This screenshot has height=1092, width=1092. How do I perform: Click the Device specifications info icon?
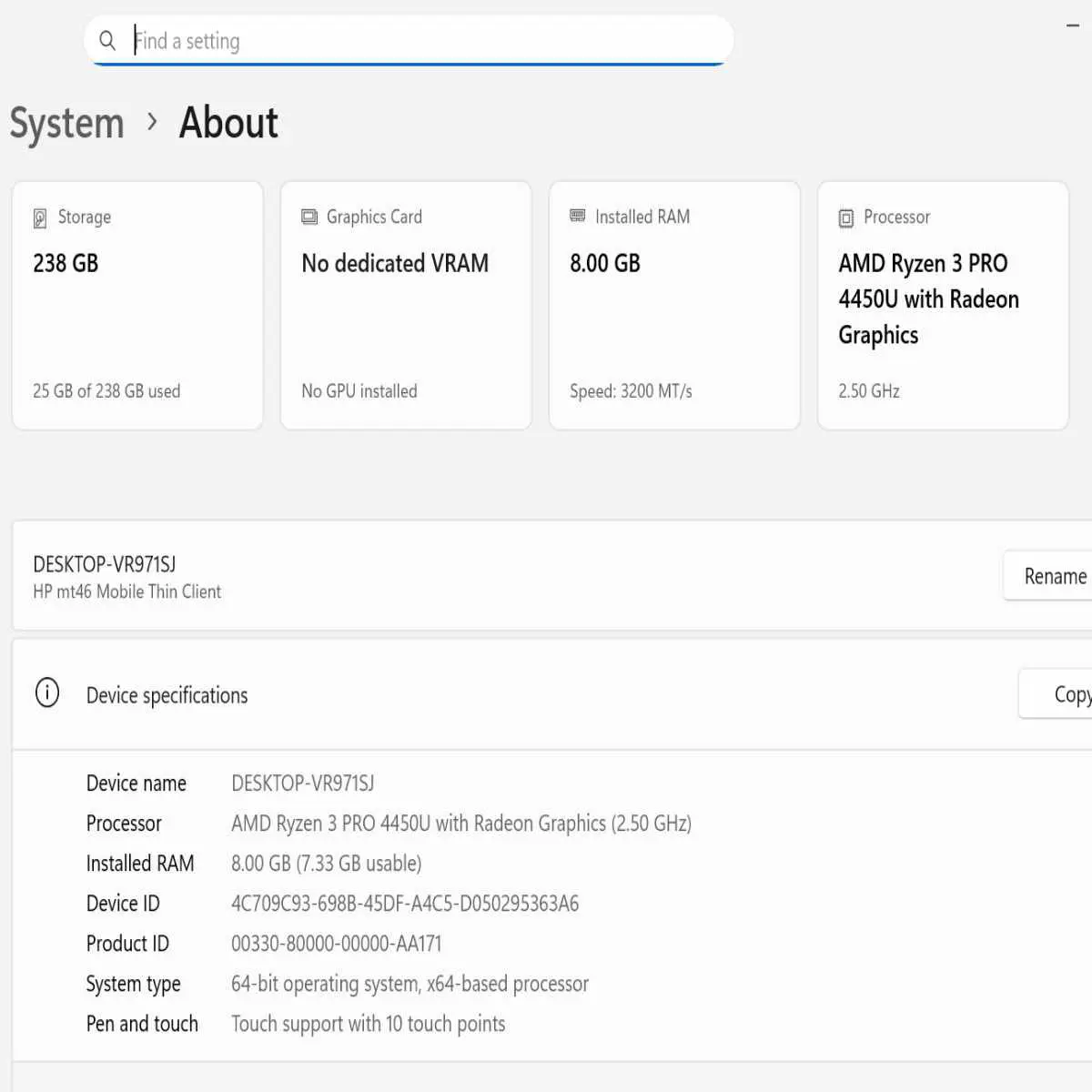(x=47, y=693)
